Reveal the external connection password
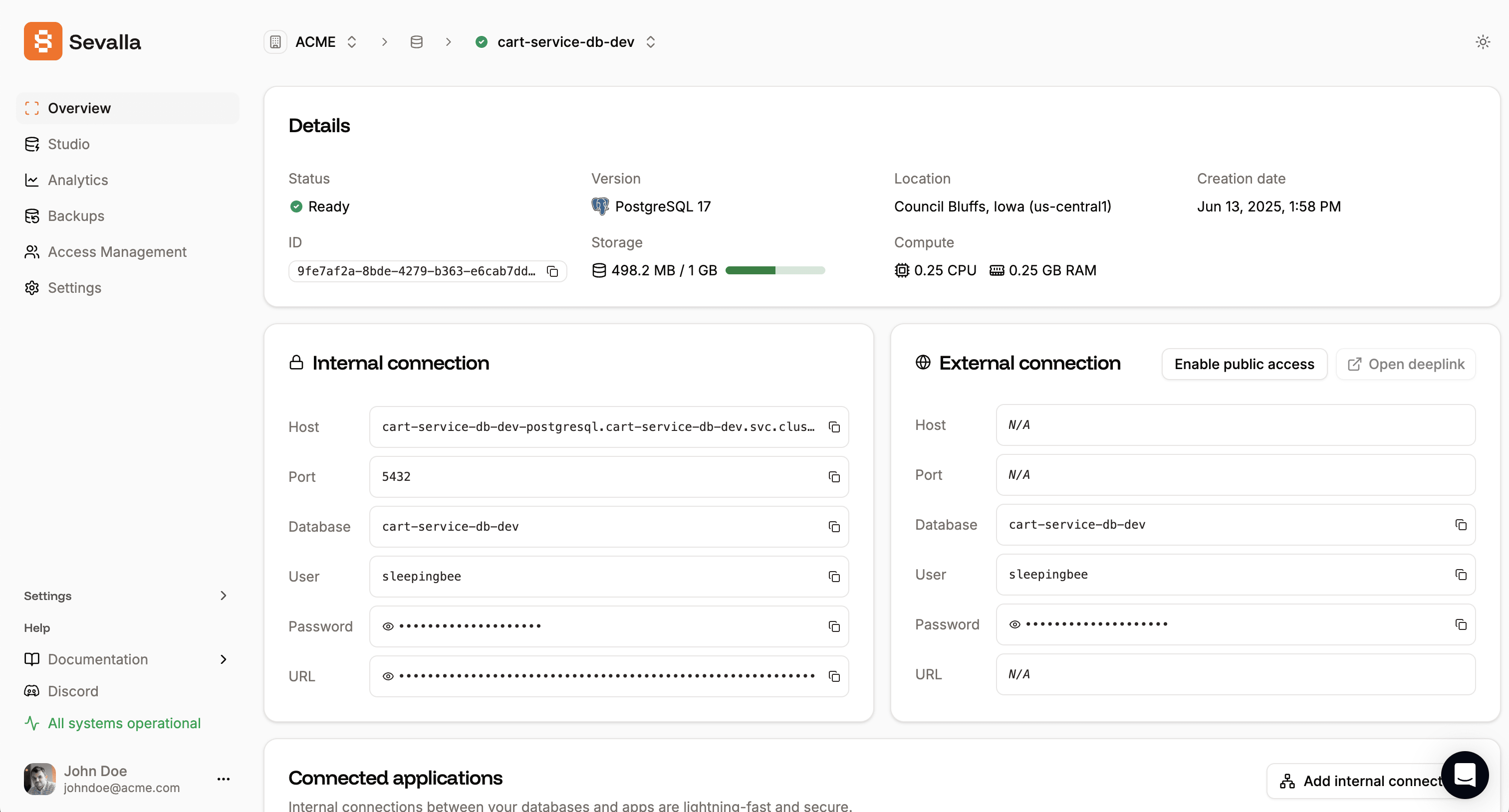1509x812 pixels. click(x=1014, y=624)
